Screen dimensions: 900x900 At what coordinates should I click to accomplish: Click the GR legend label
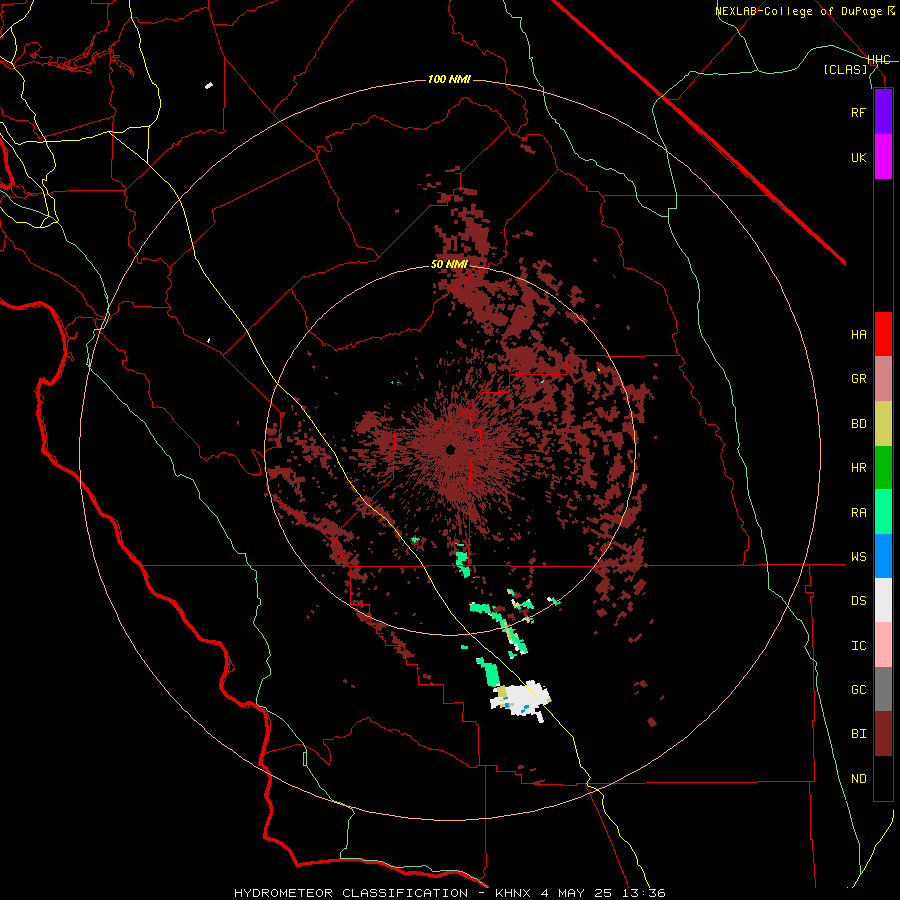[x=858, y=379]
